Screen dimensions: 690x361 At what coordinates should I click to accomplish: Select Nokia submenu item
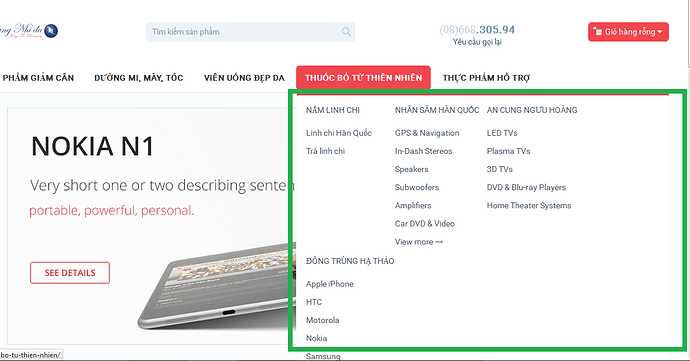click(316, 338)
